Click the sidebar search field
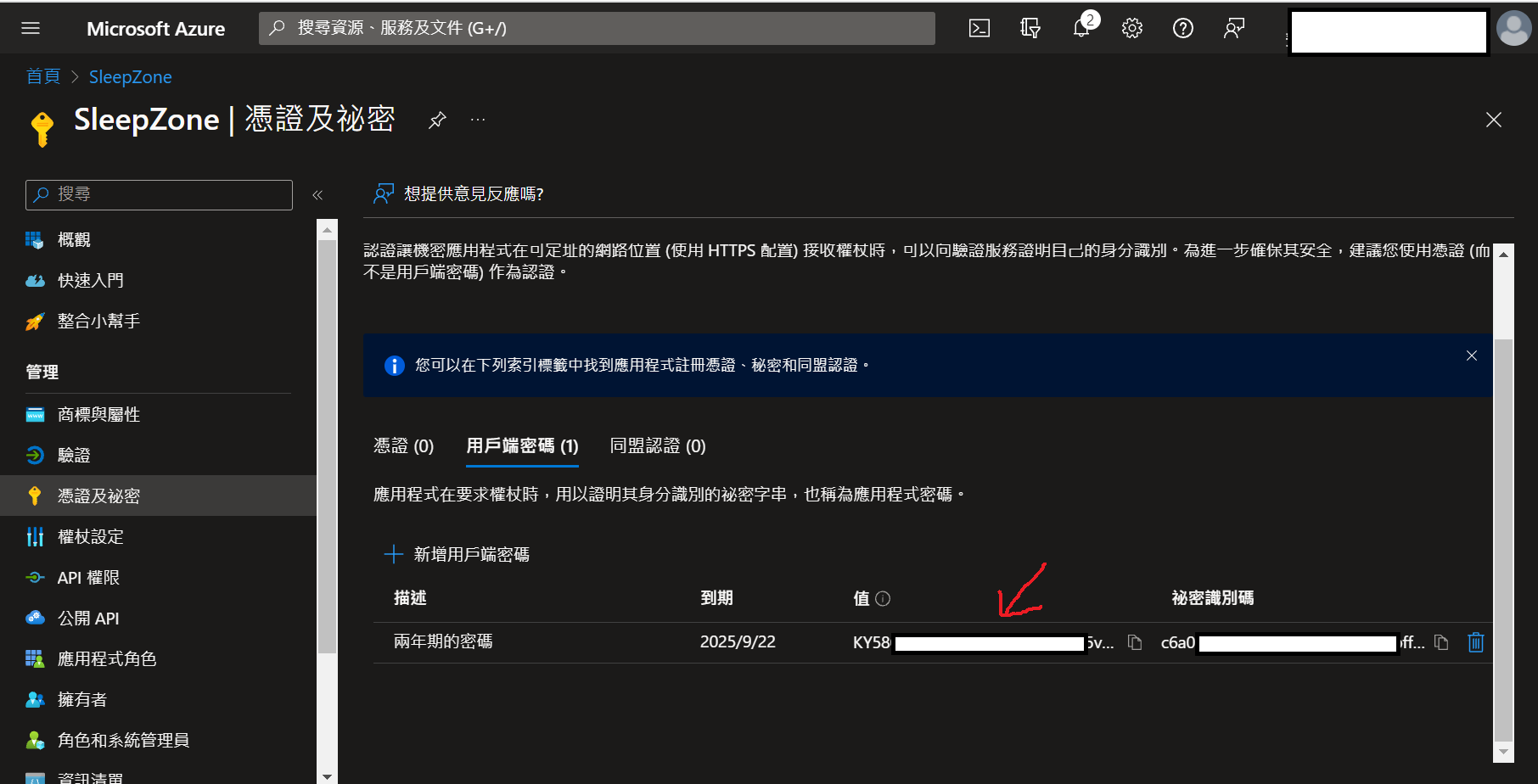This screenshot has width=1538, height=784. [x=159, y=194]
